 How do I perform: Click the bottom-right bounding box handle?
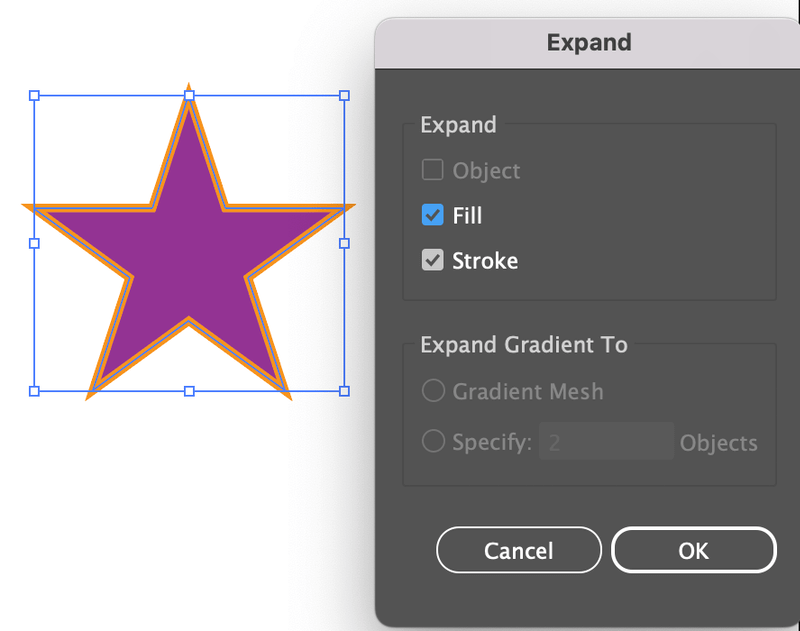(344, 391)
